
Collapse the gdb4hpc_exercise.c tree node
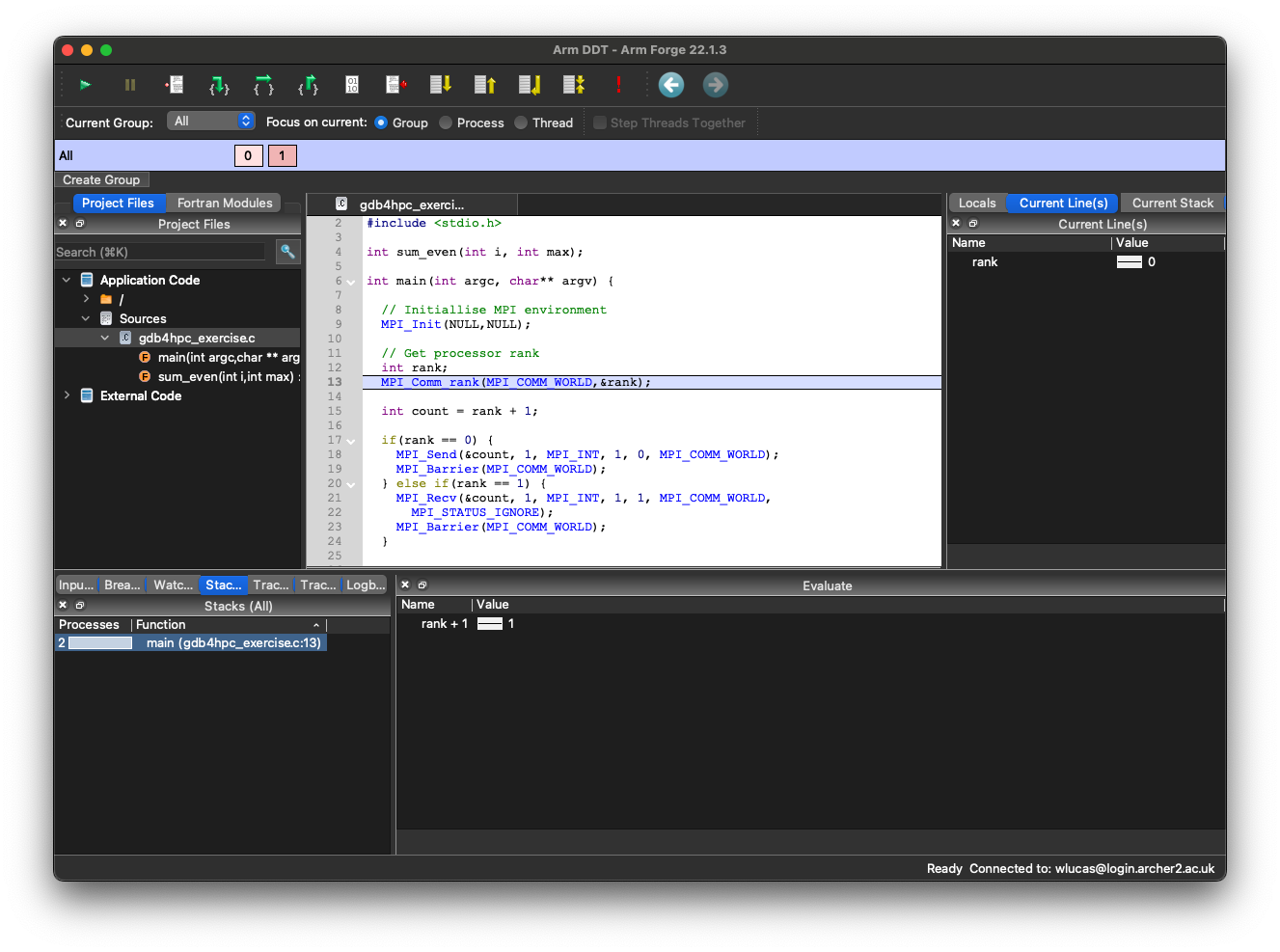point(105,338)
